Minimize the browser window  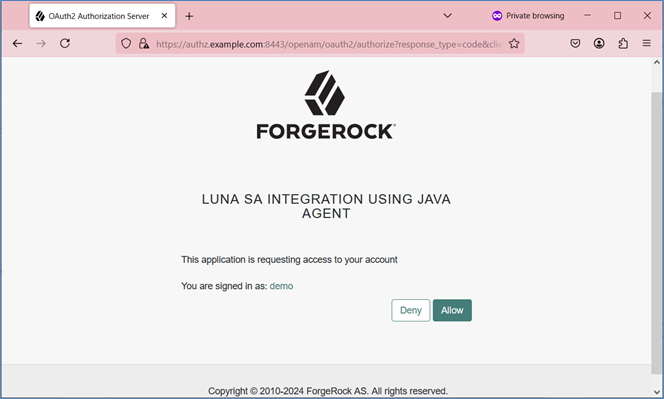[587, 16]
